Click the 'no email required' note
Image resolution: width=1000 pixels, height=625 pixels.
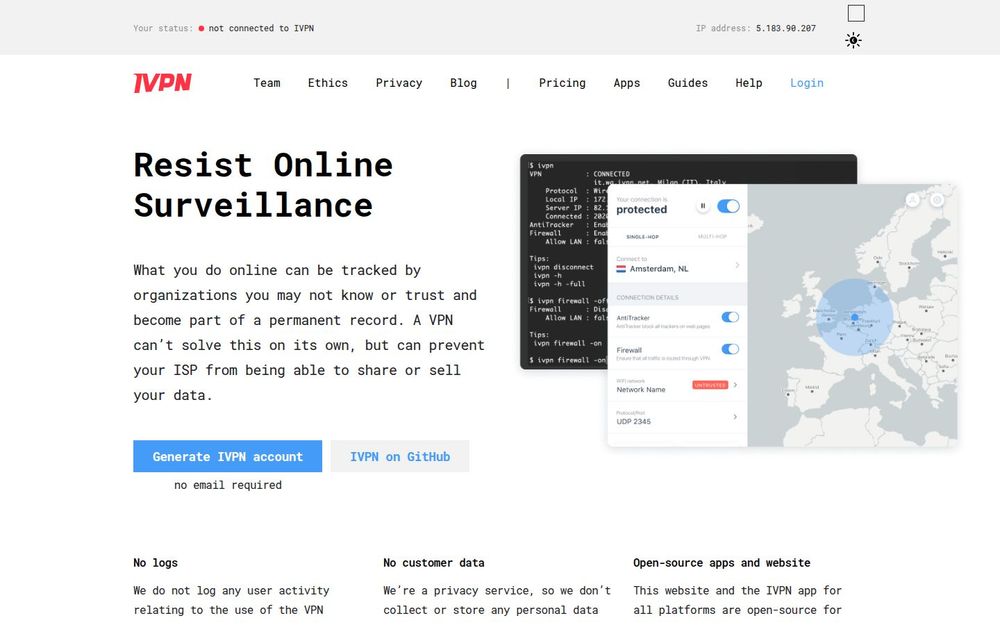[x=228, y=485]
